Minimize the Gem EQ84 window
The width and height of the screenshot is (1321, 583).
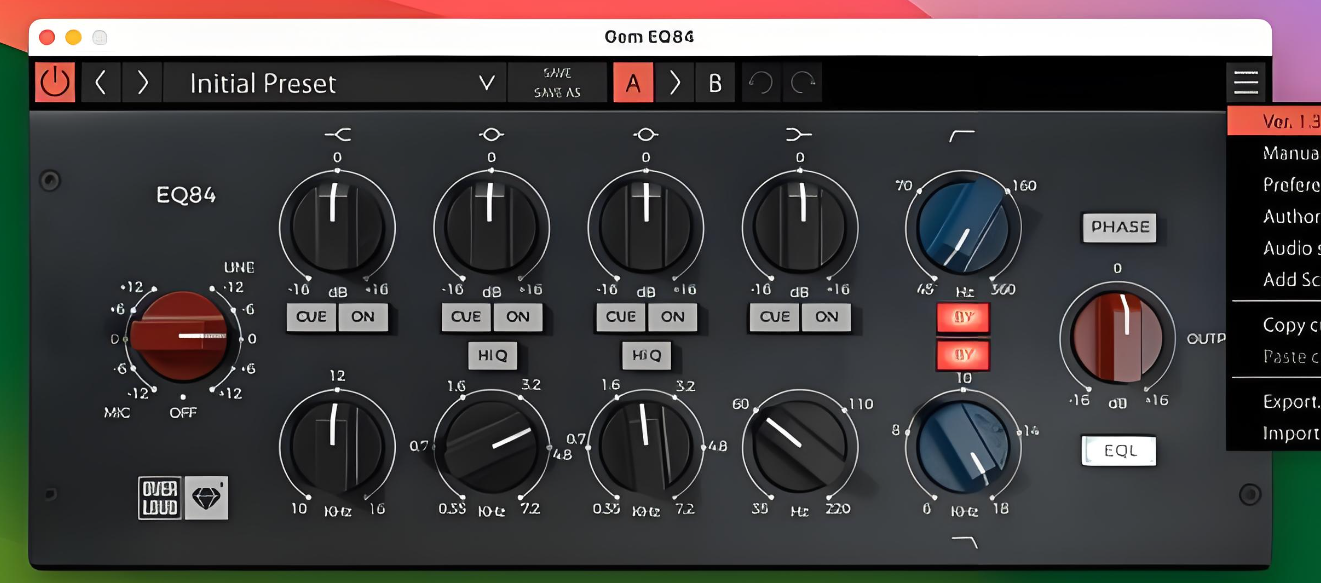(x=73, y=37)
